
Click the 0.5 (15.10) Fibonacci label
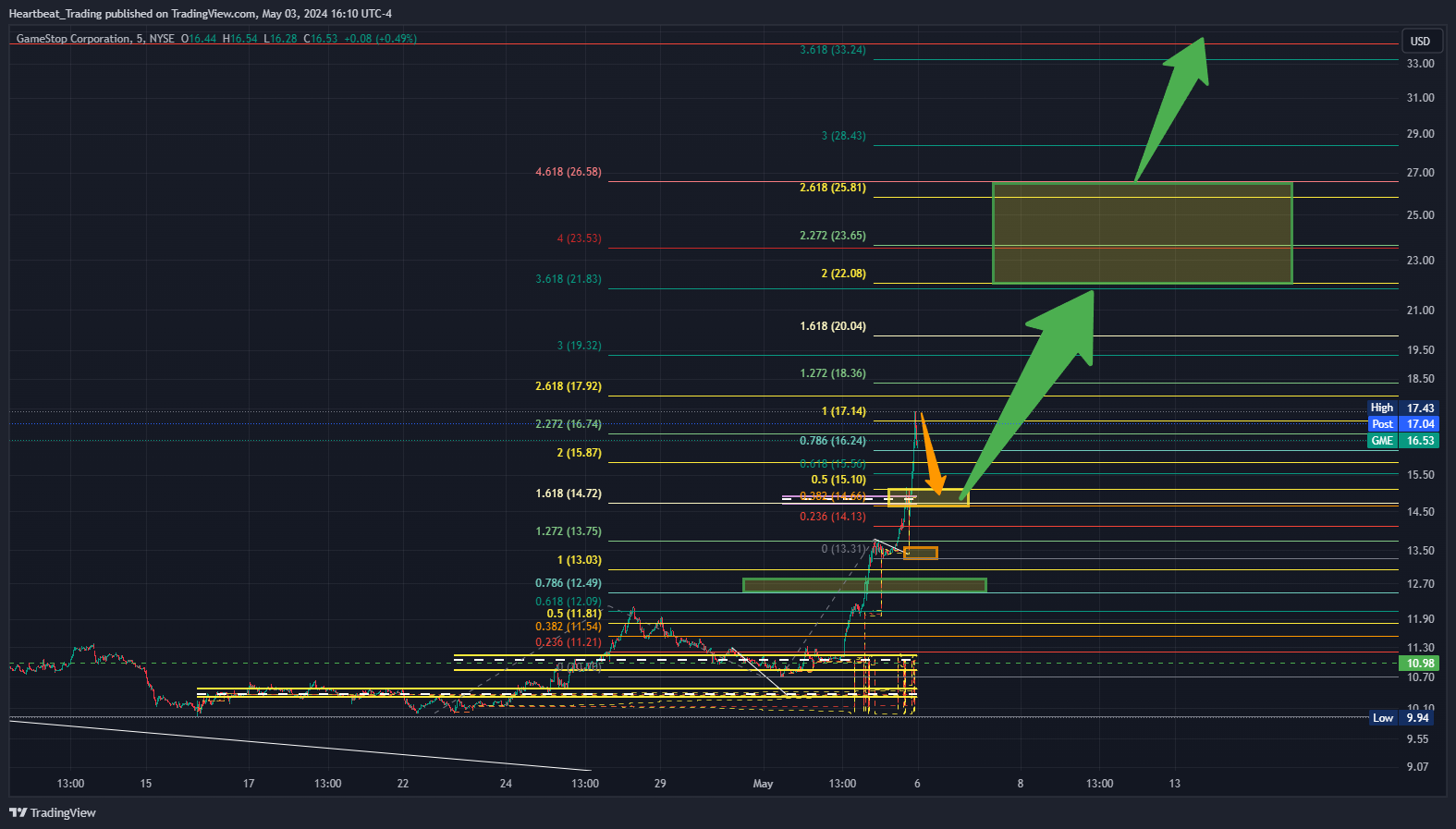tap(838, 480)
